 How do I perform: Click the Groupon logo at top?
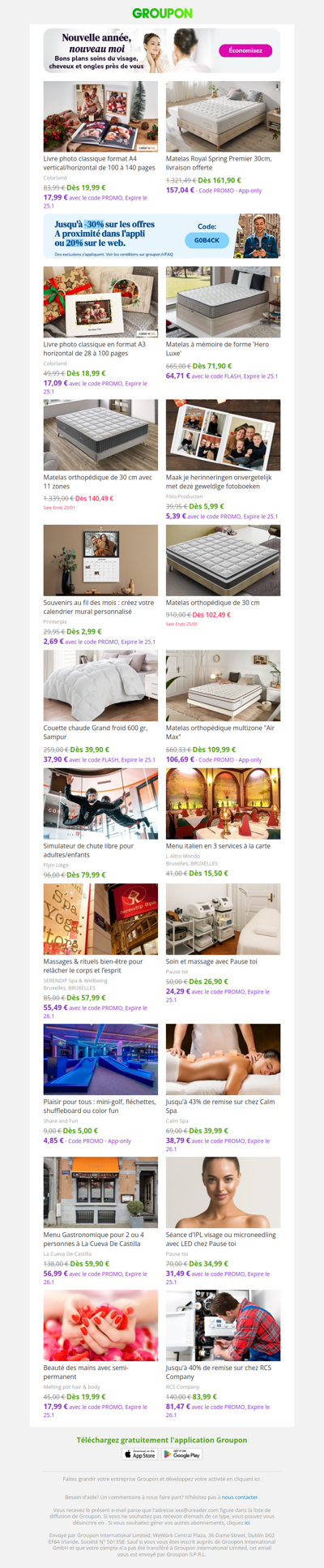tap(162, 13)
